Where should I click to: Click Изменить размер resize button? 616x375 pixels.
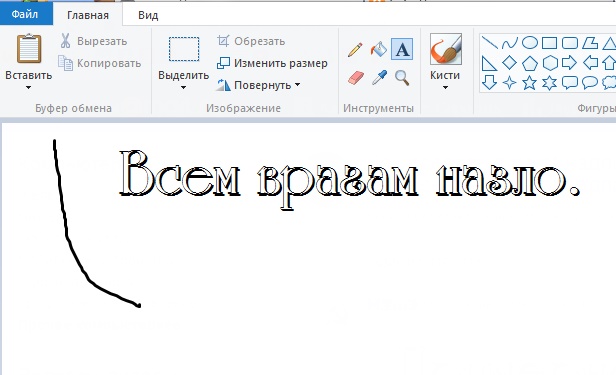pyautogui.click(x=272, y=63)
